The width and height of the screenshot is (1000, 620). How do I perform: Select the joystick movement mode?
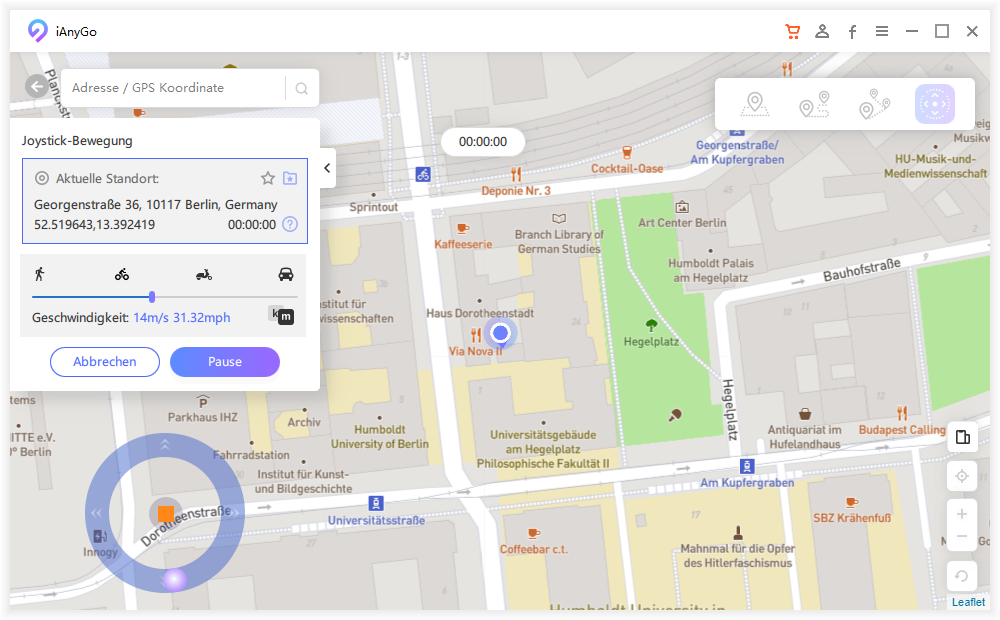934,104
